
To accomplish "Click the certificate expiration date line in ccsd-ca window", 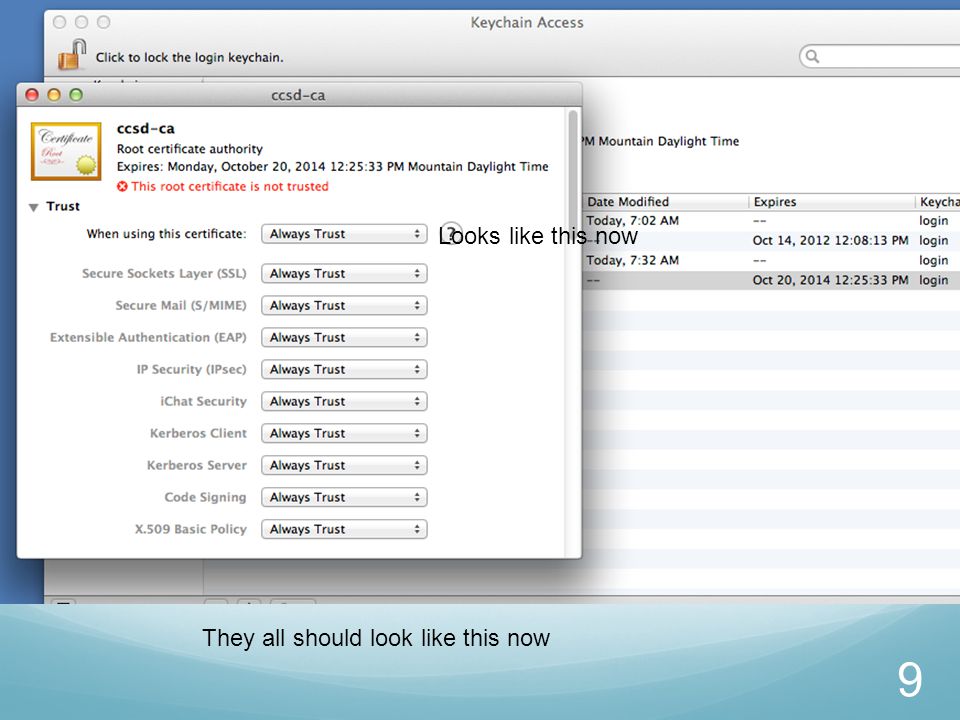I will click(332, 167).
